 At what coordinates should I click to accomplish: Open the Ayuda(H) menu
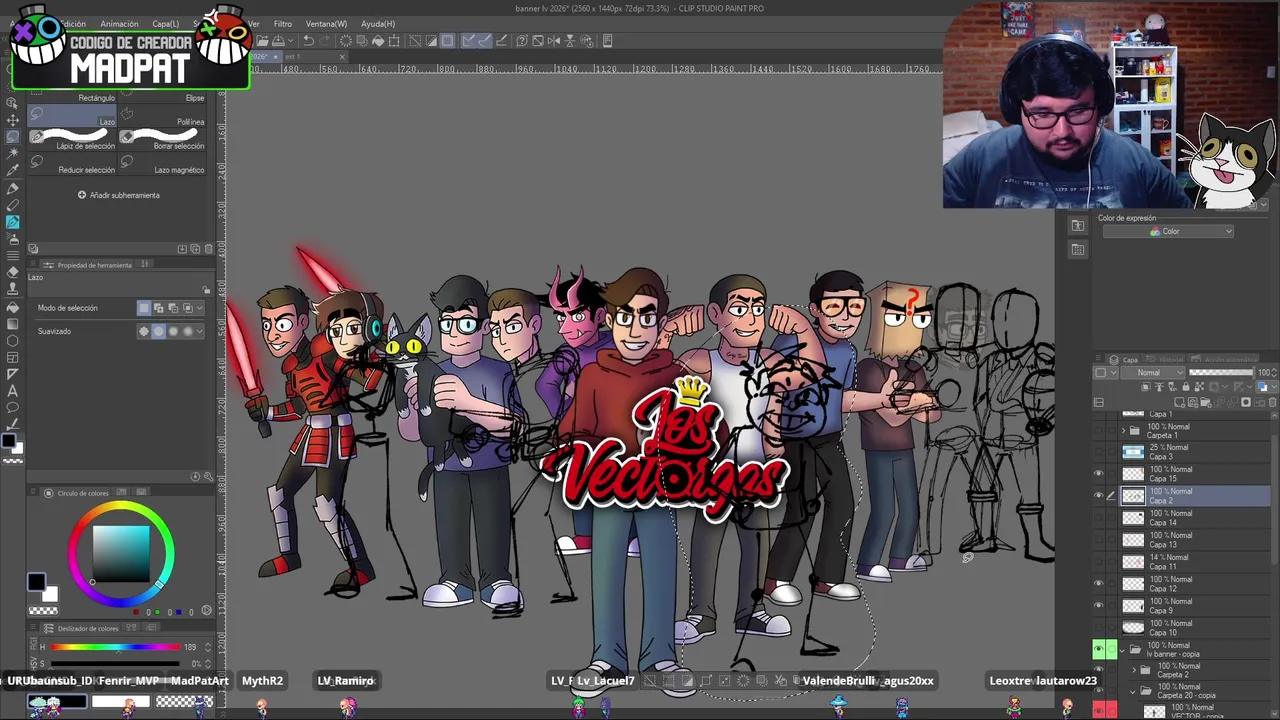click(x=377, y=24)
